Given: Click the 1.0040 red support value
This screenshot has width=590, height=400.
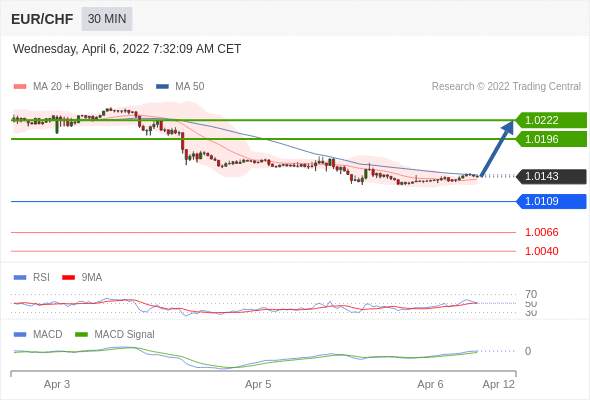Looking at the screenshot, I should click(x=541, y=251).
